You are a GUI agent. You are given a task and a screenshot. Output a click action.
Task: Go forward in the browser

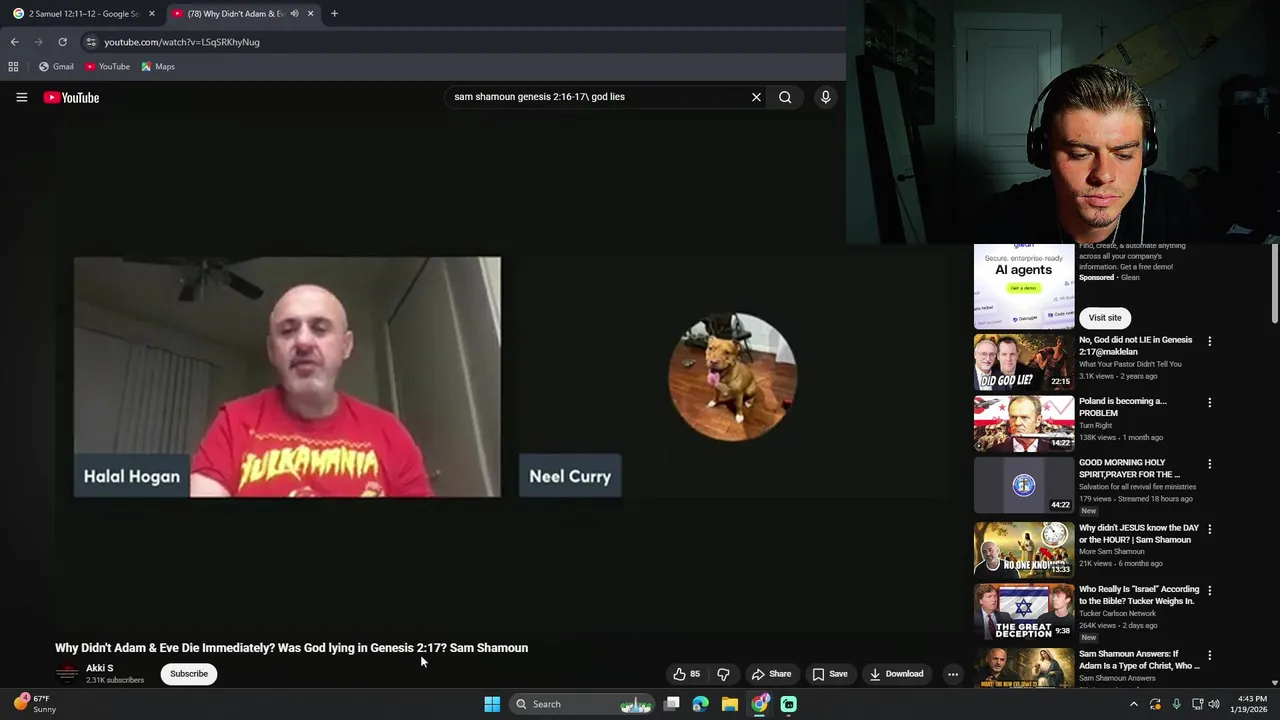38,42
